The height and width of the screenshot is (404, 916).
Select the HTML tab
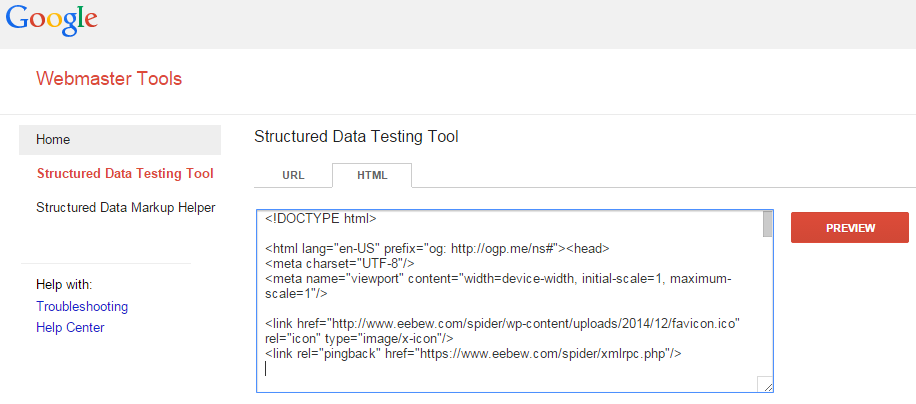[372, 175]
